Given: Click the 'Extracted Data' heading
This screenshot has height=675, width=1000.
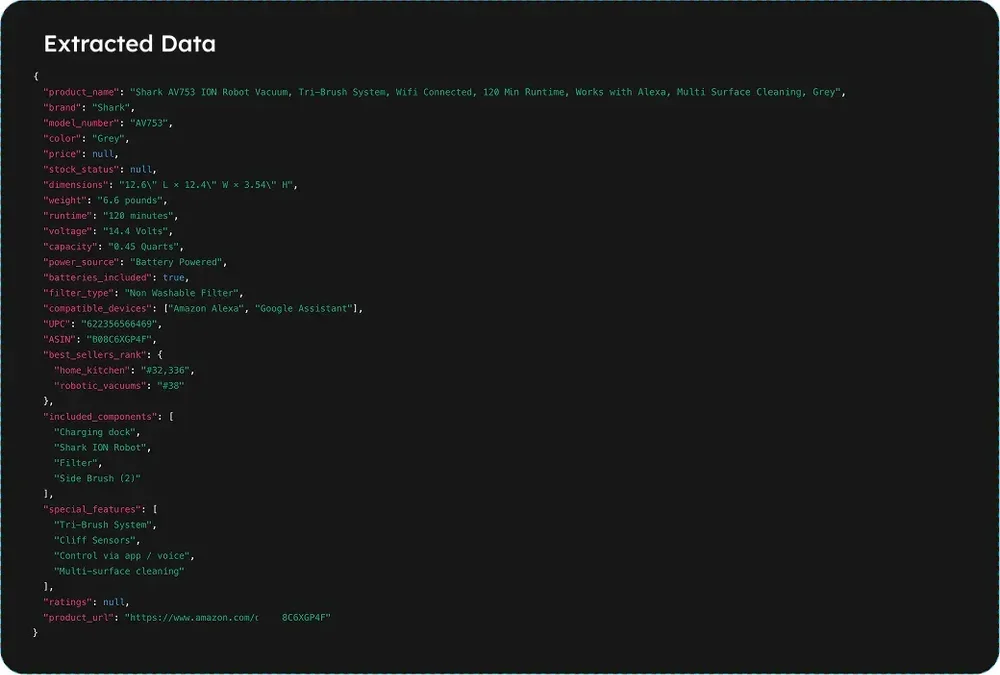Looking at the screenshot, I should pos(129,44).
